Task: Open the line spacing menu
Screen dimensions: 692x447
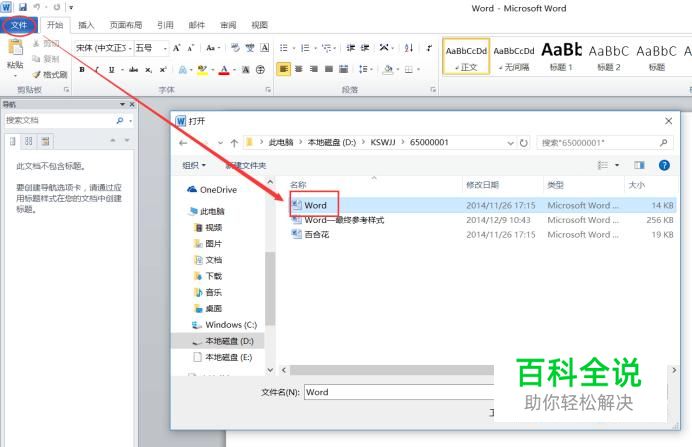Action: pos(364,69)
